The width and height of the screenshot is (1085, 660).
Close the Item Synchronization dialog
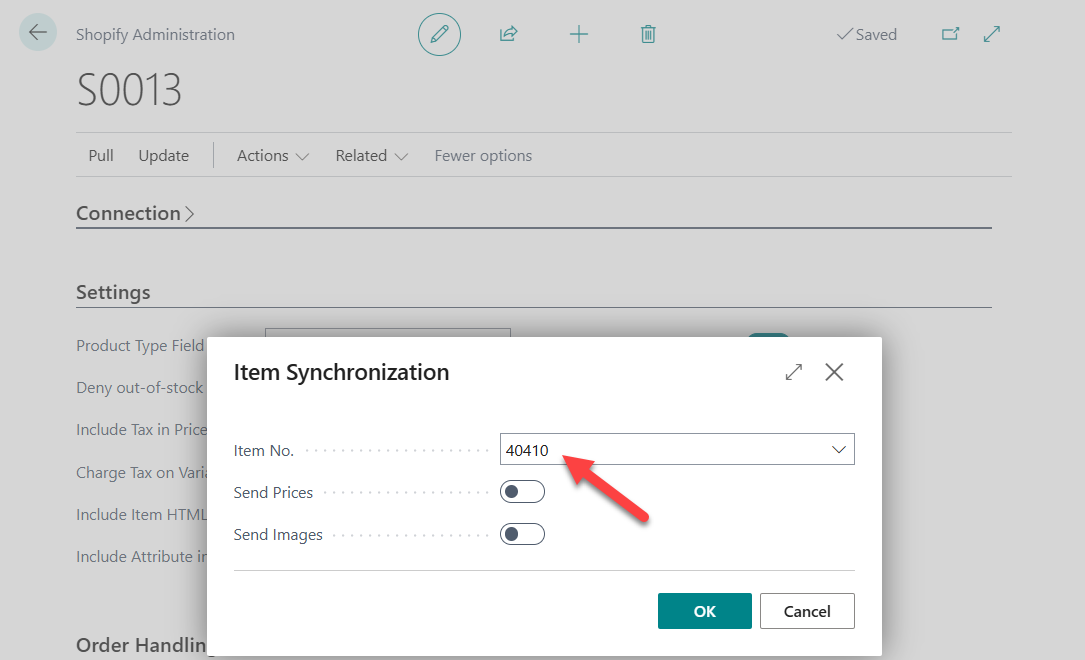point(834,372)
